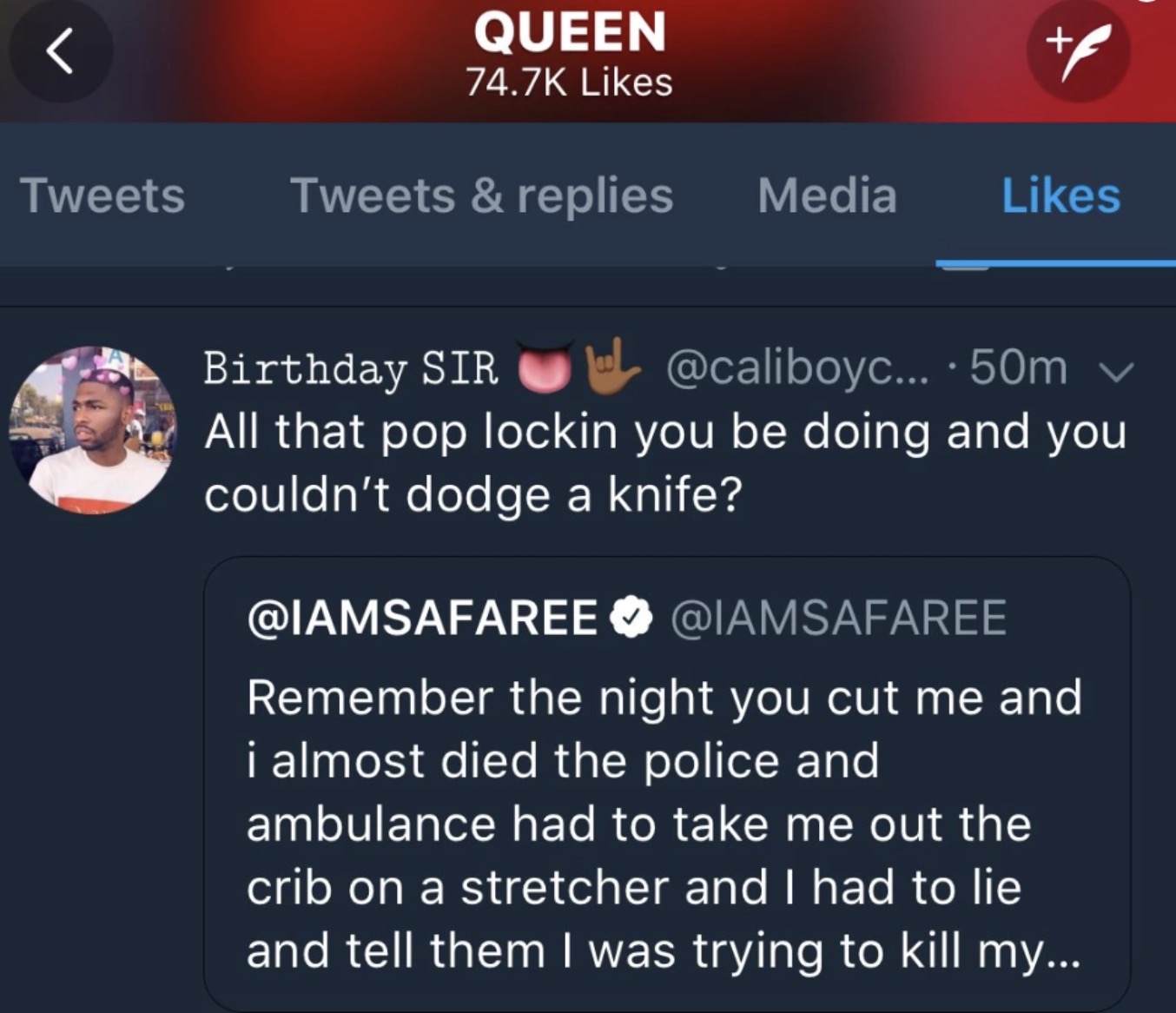Go back with the left arrow

click(59, 52)
